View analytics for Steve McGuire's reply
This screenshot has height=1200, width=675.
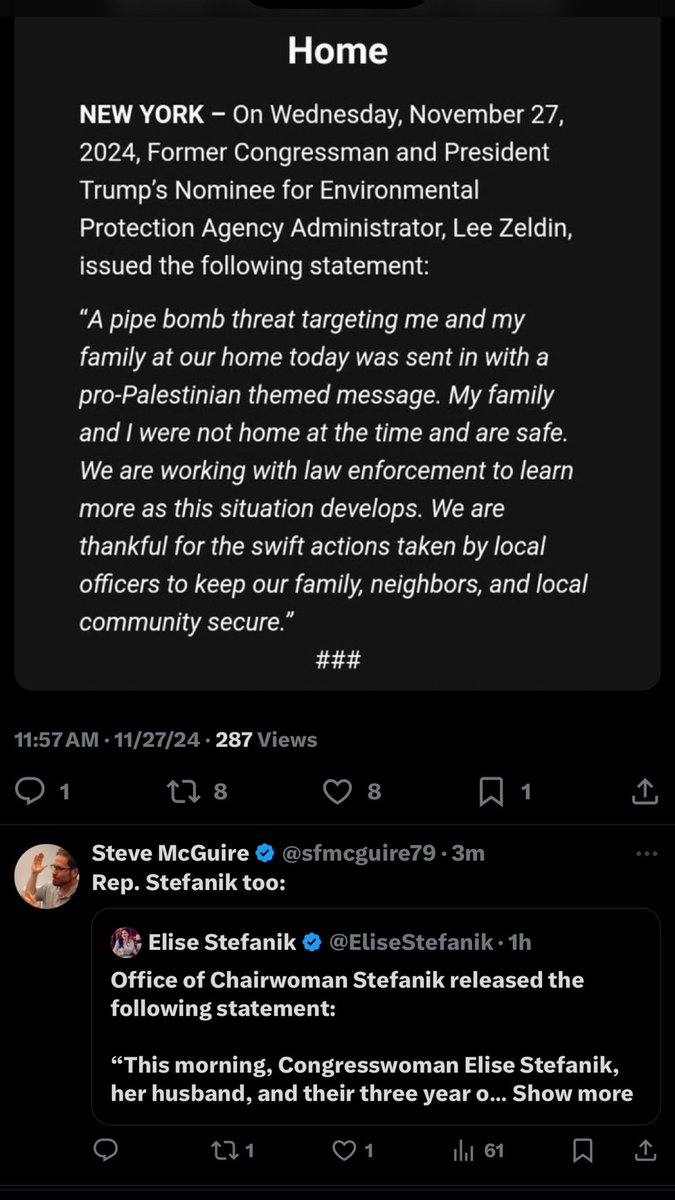pos(464,1151)
